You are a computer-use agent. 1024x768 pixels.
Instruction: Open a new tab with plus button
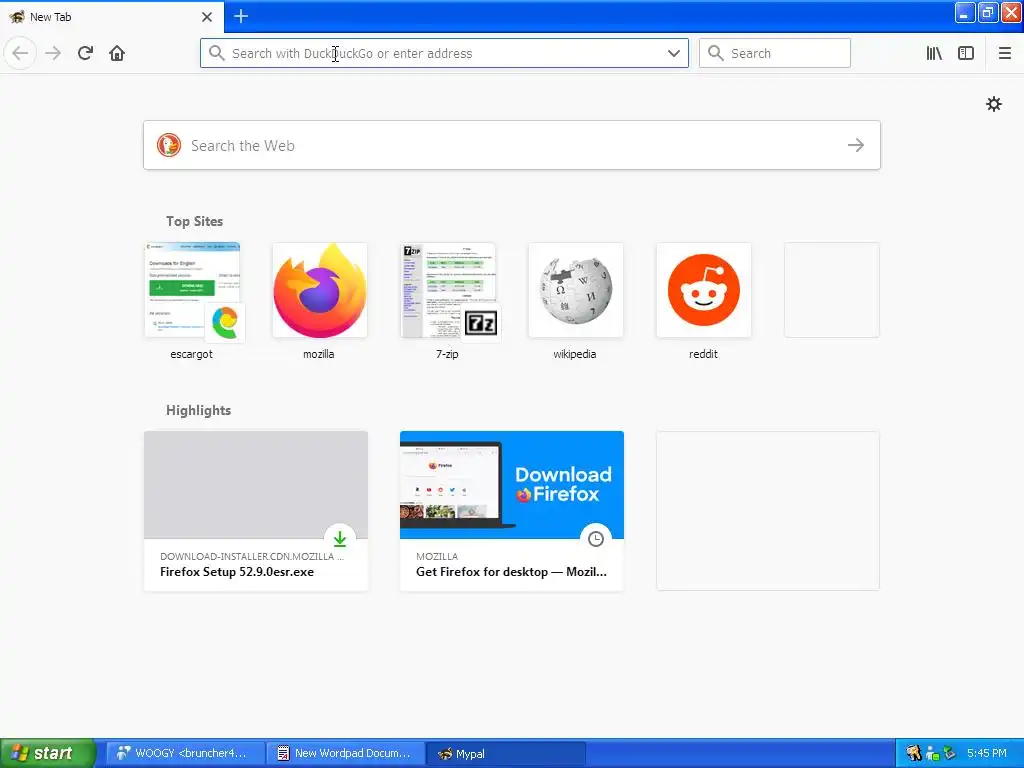[240, 16]
